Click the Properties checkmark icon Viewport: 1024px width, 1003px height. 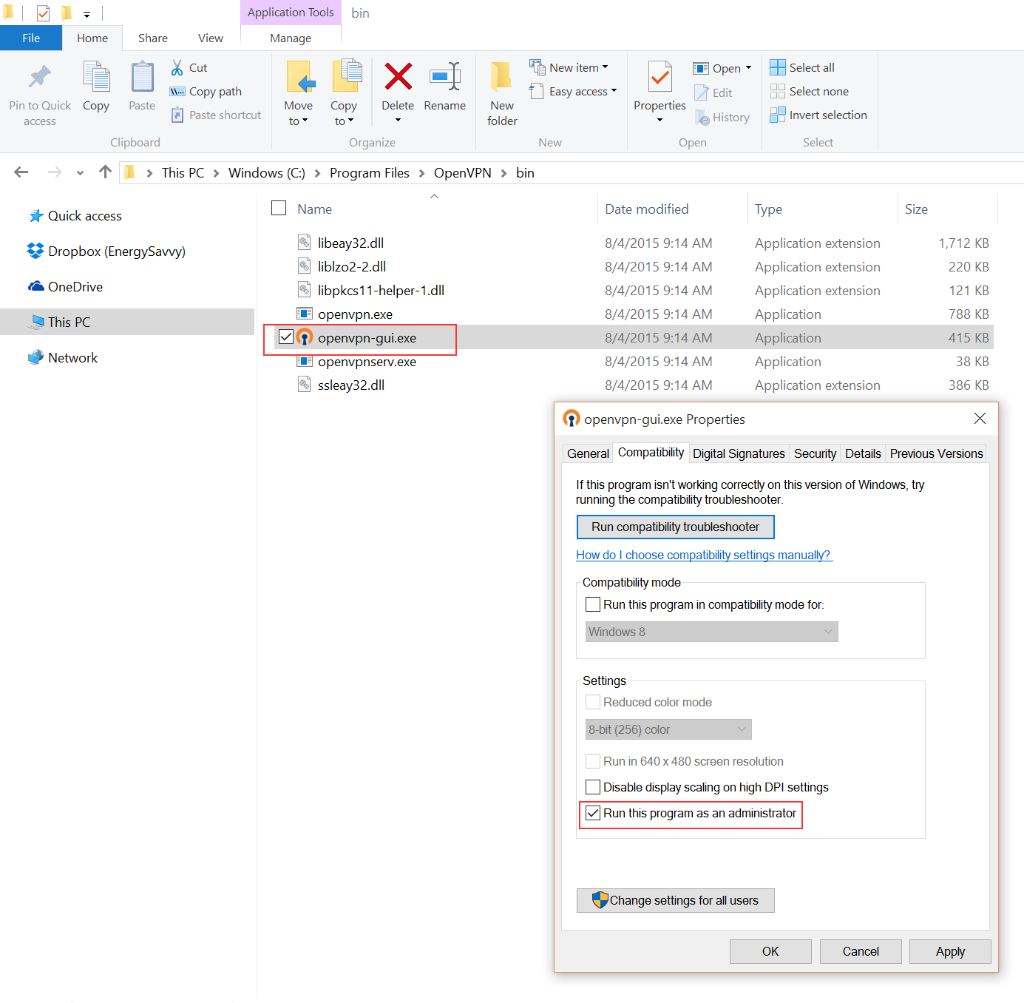660,76
